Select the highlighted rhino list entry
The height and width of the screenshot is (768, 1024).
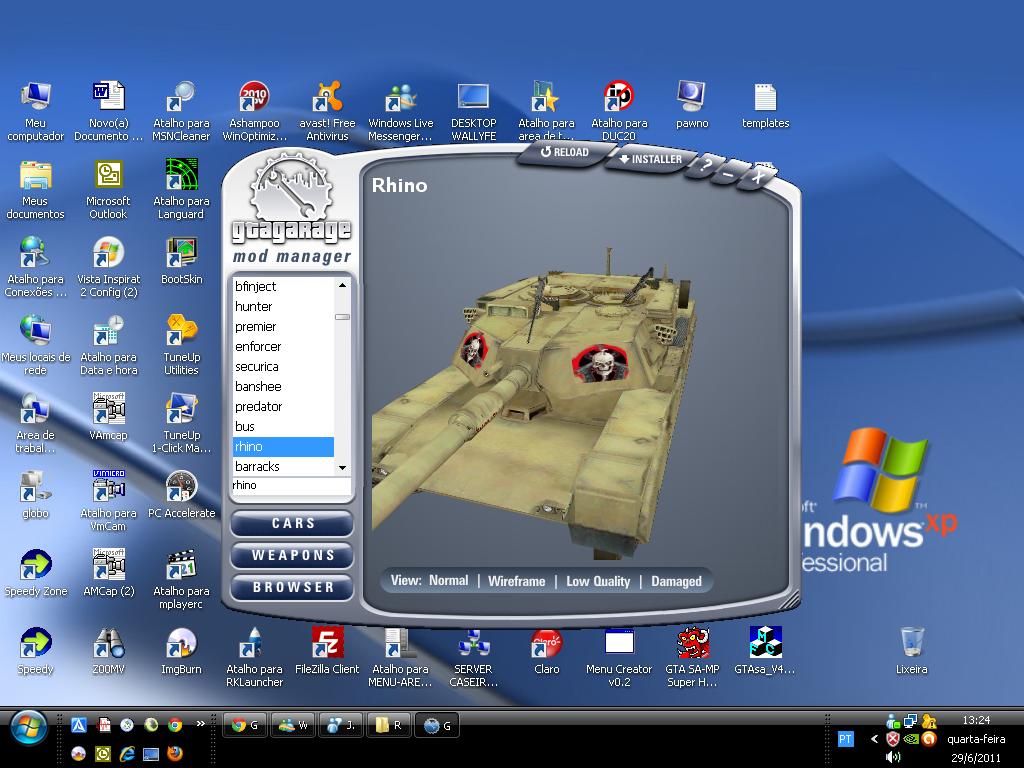click(x=283, y=447)
